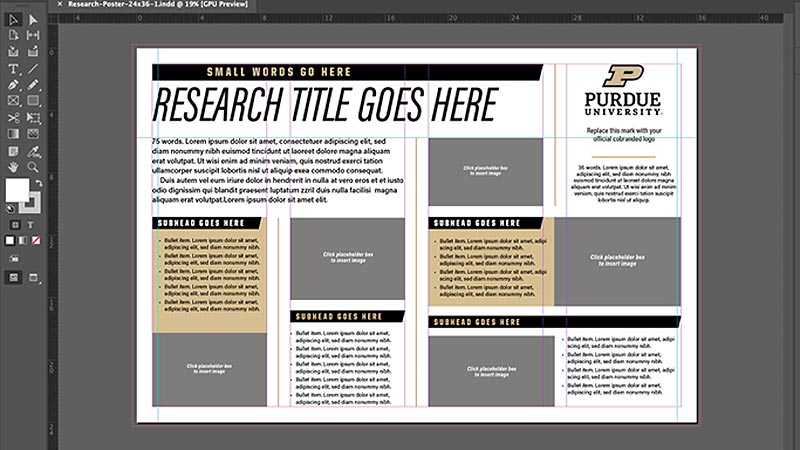
Task: Click bottom-left image placeholder box
Action: pyautogui.click(x=209, y=369)
